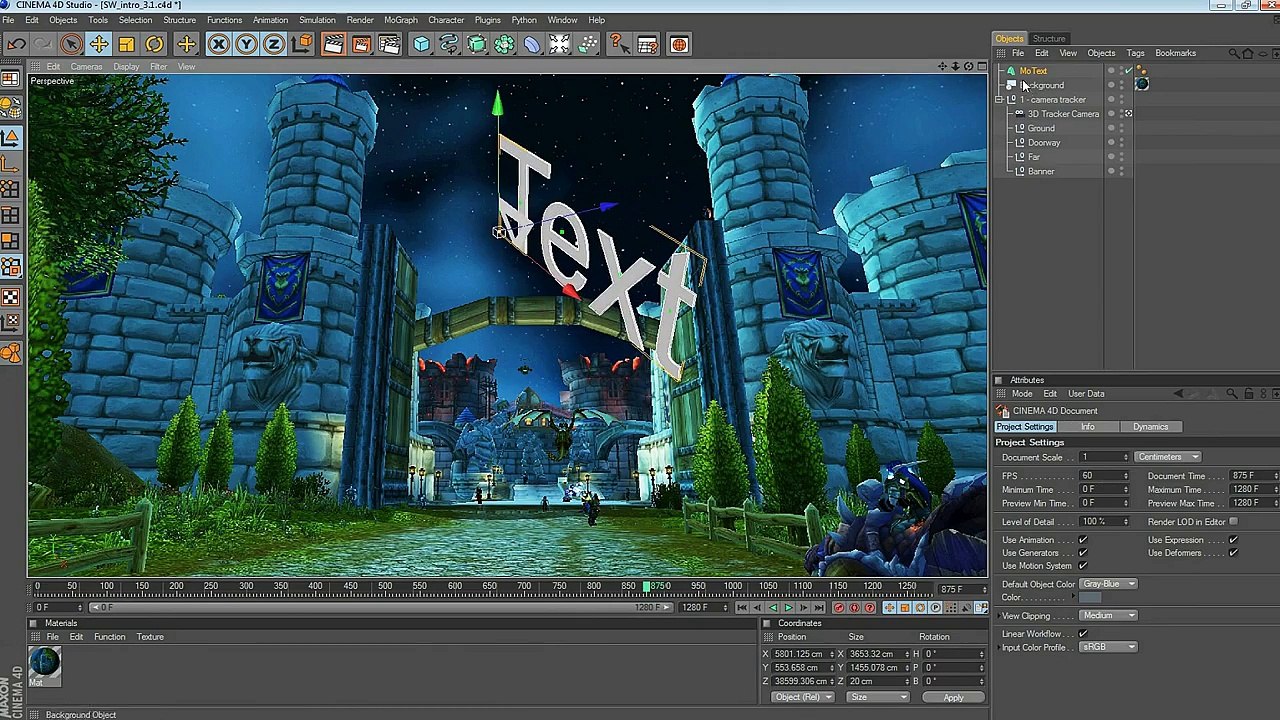Image resolution: width=1280 pixels, height=720 pixels.
Task: Open the Bookmarks menu in Objects manager
Action: 1175,53
